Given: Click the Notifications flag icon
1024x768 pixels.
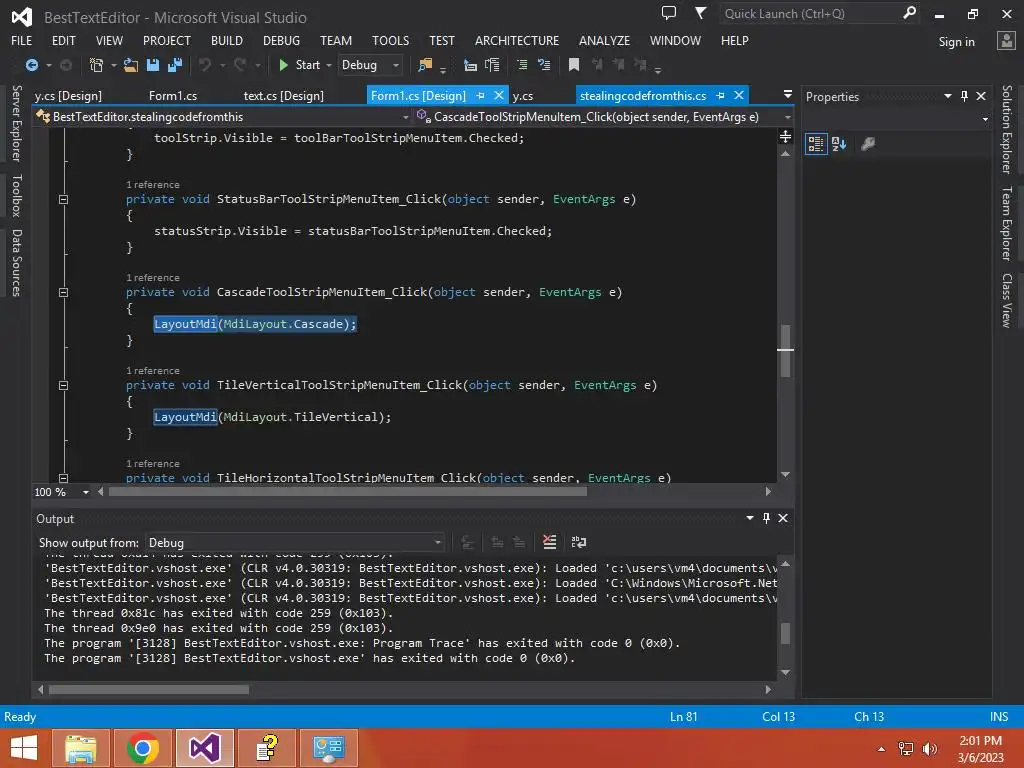Looking at the screenshot, I should pyautogui.click(x=700, y=13).
